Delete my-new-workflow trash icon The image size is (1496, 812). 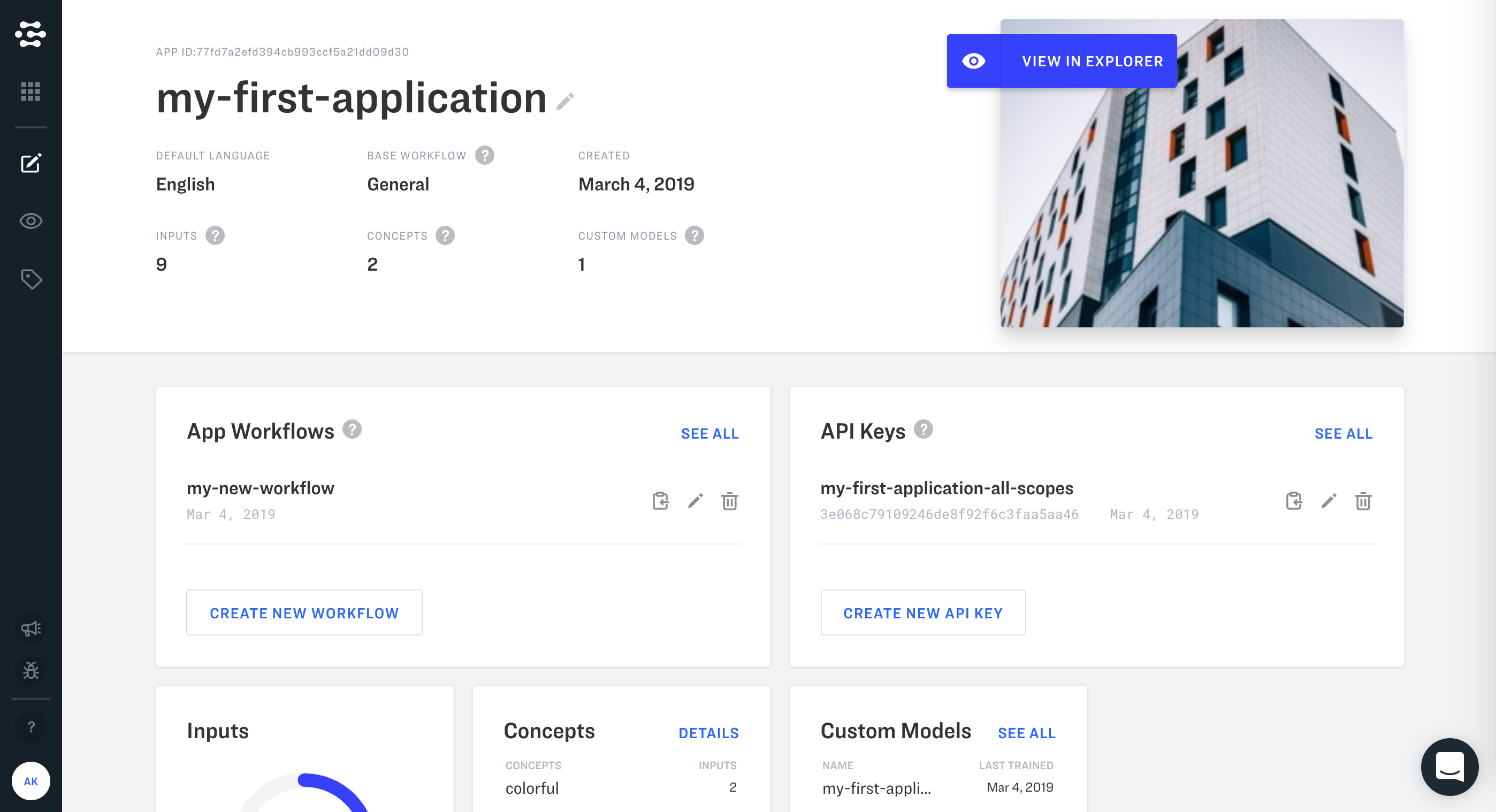(x=729, y=500)
